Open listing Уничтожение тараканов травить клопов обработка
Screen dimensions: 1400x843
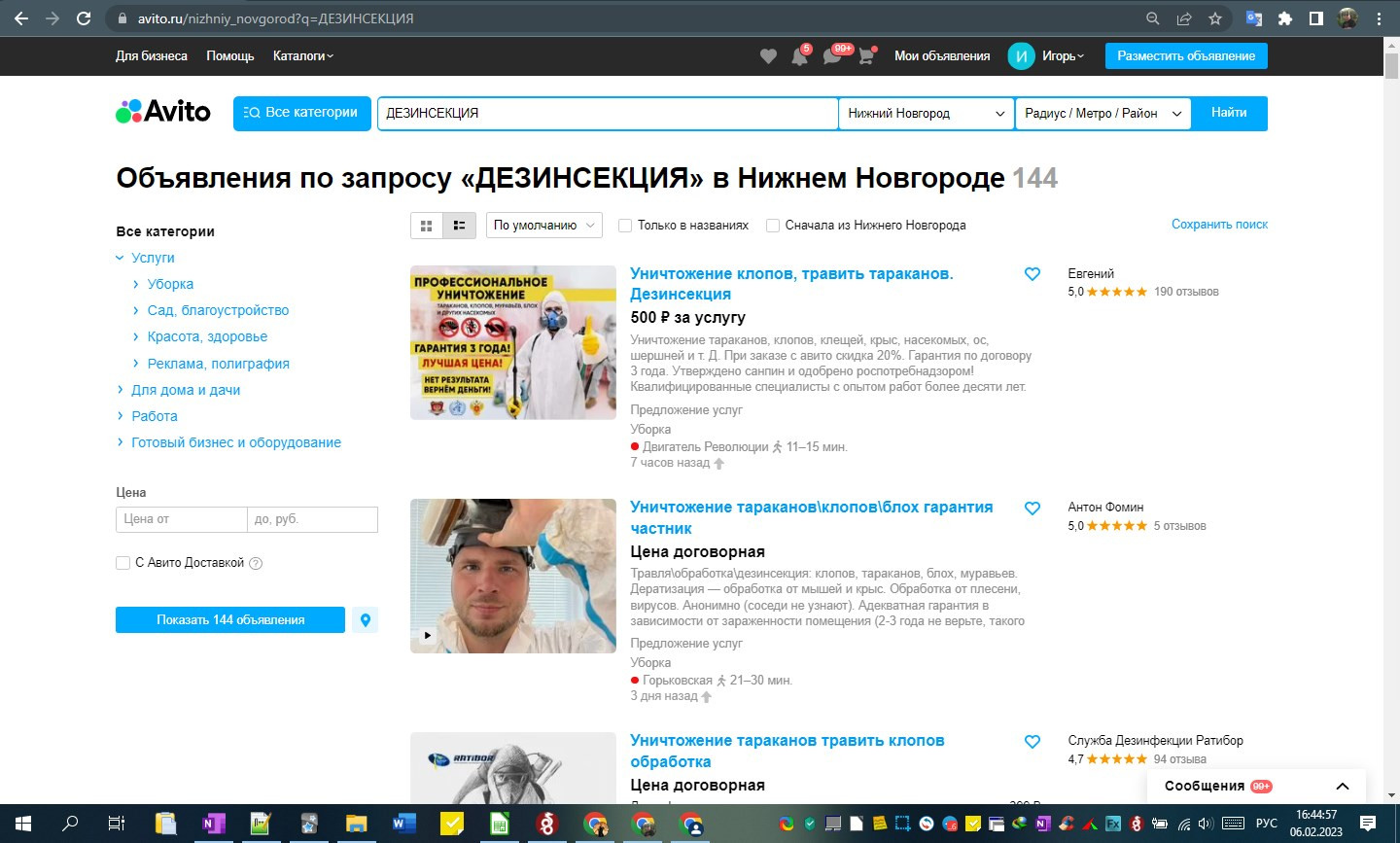tap(787, 751)
